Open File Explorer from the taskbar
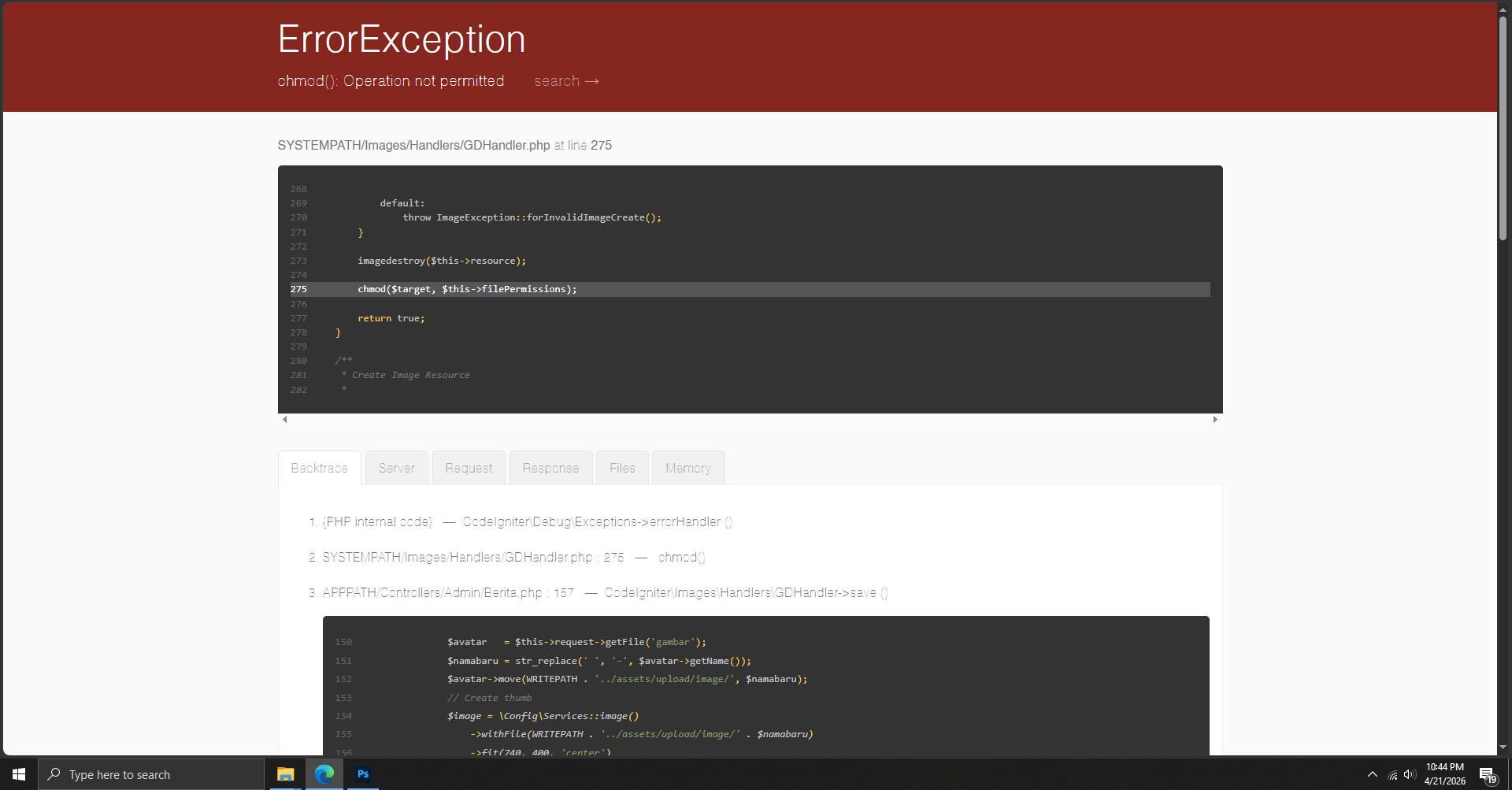 pos(285,774)
